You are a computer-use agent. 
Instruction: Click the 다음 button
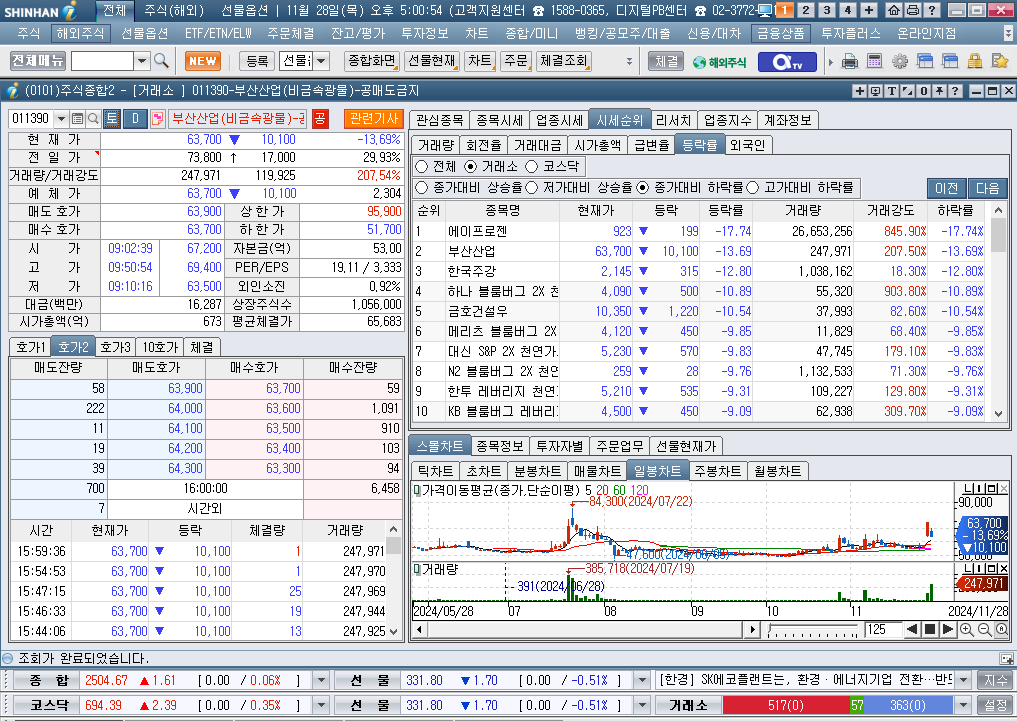[987, 188]
